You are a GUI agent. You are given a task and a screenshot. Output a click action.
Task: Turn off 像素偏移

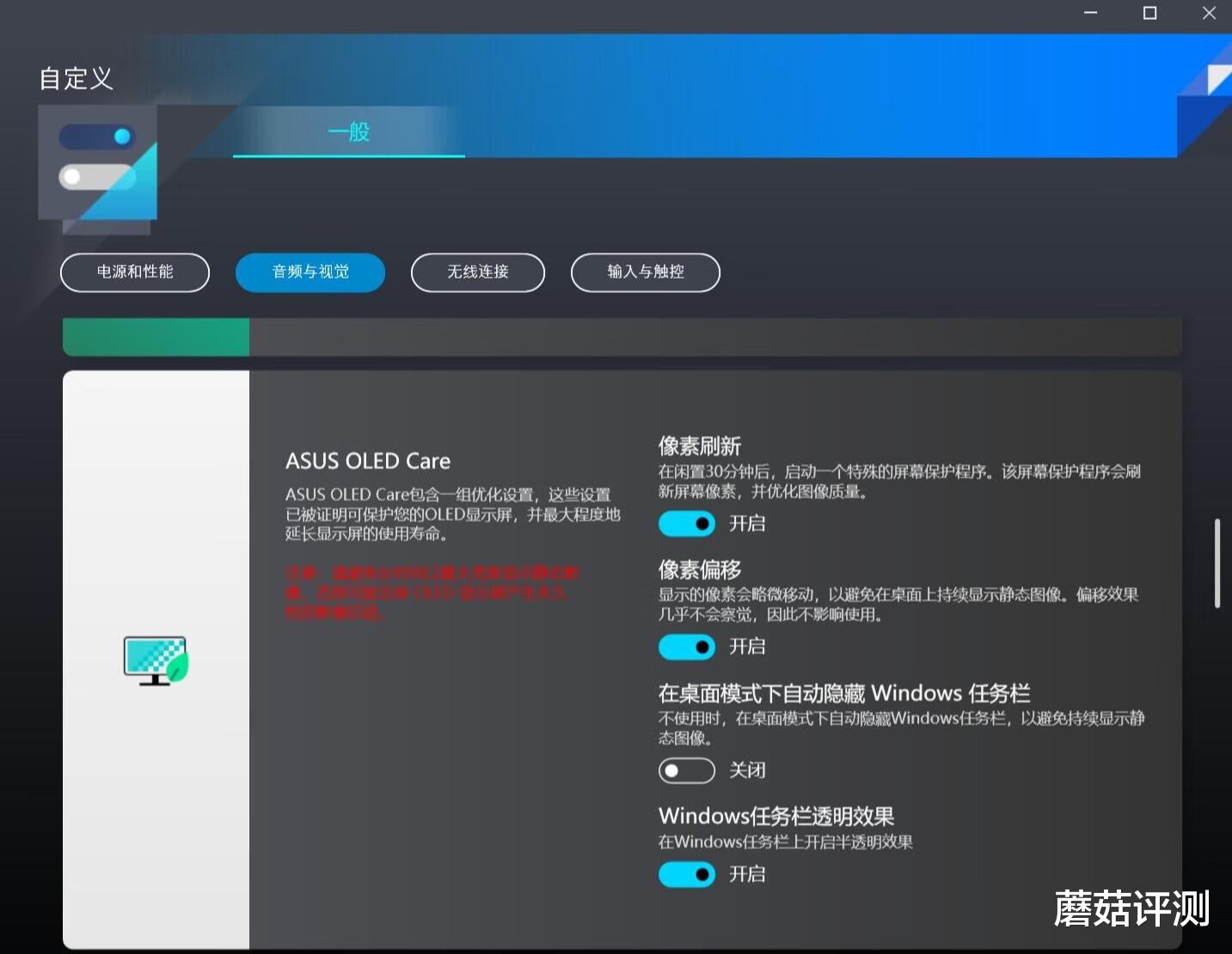click(686, 646)
